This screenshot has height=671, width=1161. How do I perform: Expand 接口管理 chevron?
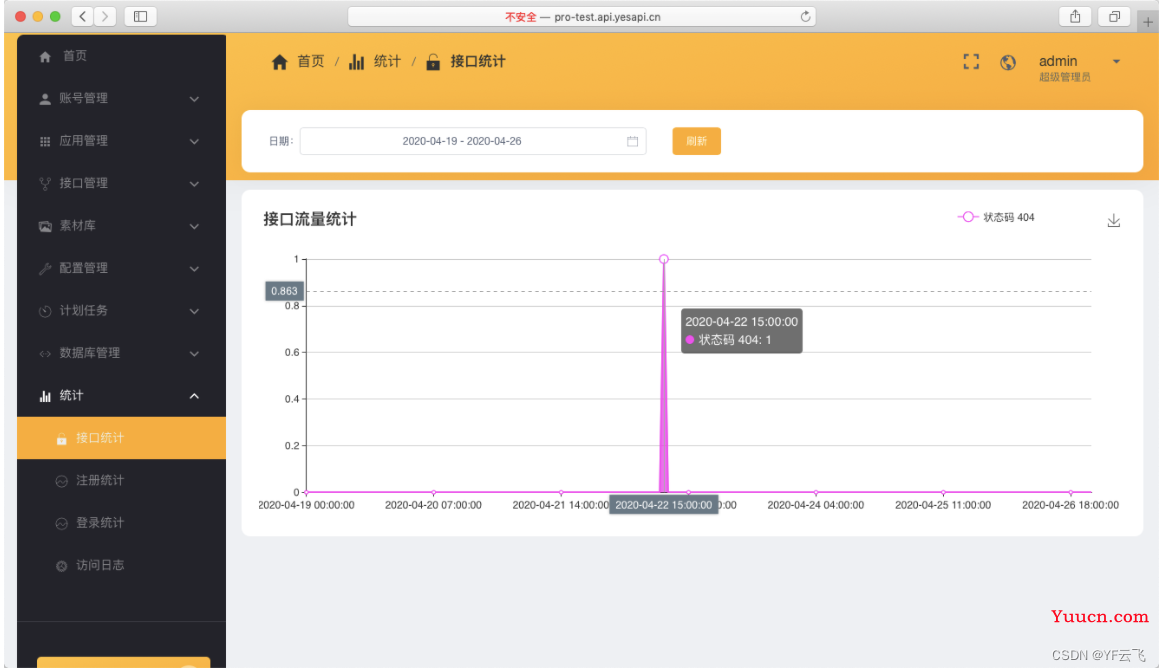(x=194, y=184)
